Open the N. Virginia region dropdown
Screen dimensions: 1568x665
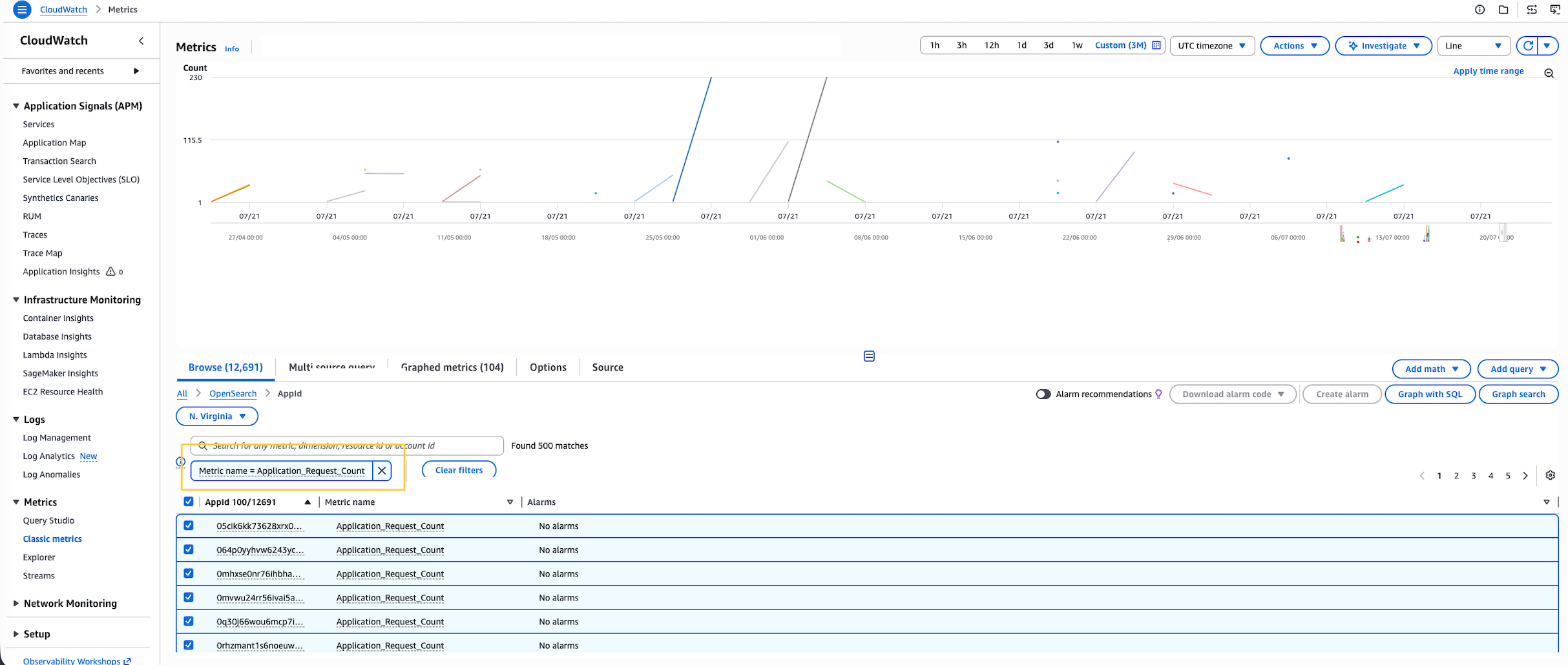[217, 416]
